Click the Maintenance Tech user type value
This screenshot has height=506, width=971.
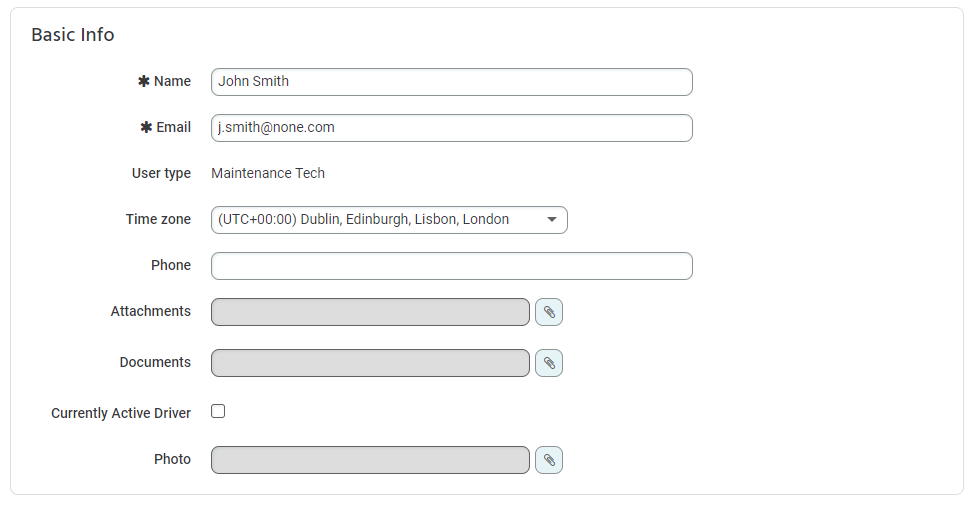click(268, 173)
